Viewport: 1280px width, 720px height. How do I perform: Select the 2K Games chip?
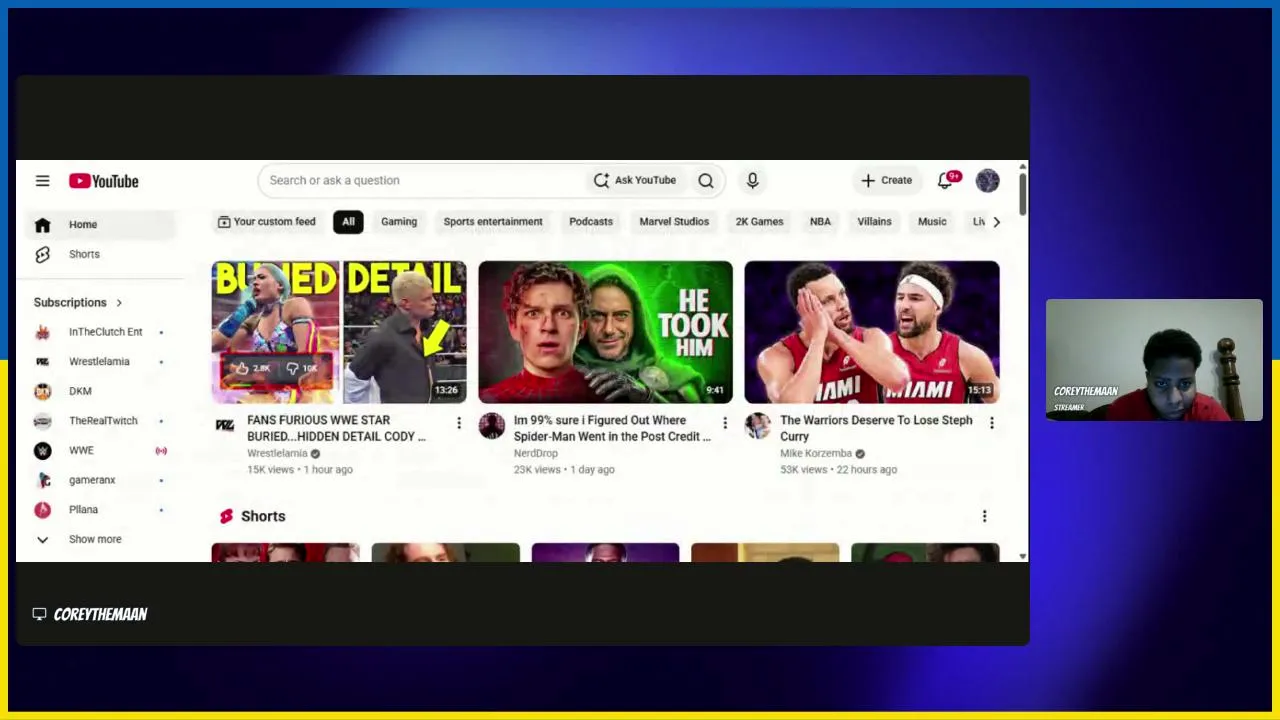click(759, 222)
